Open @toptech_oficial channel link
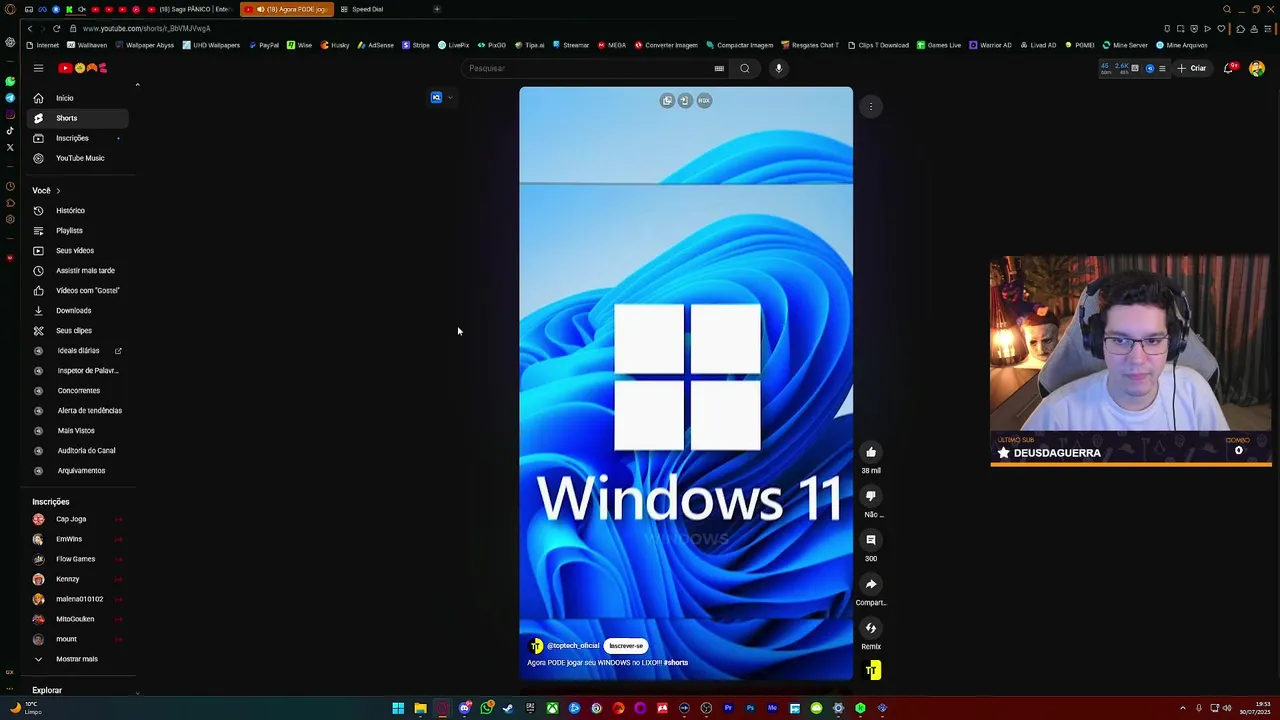The image size is (1280, 720). 573,646
